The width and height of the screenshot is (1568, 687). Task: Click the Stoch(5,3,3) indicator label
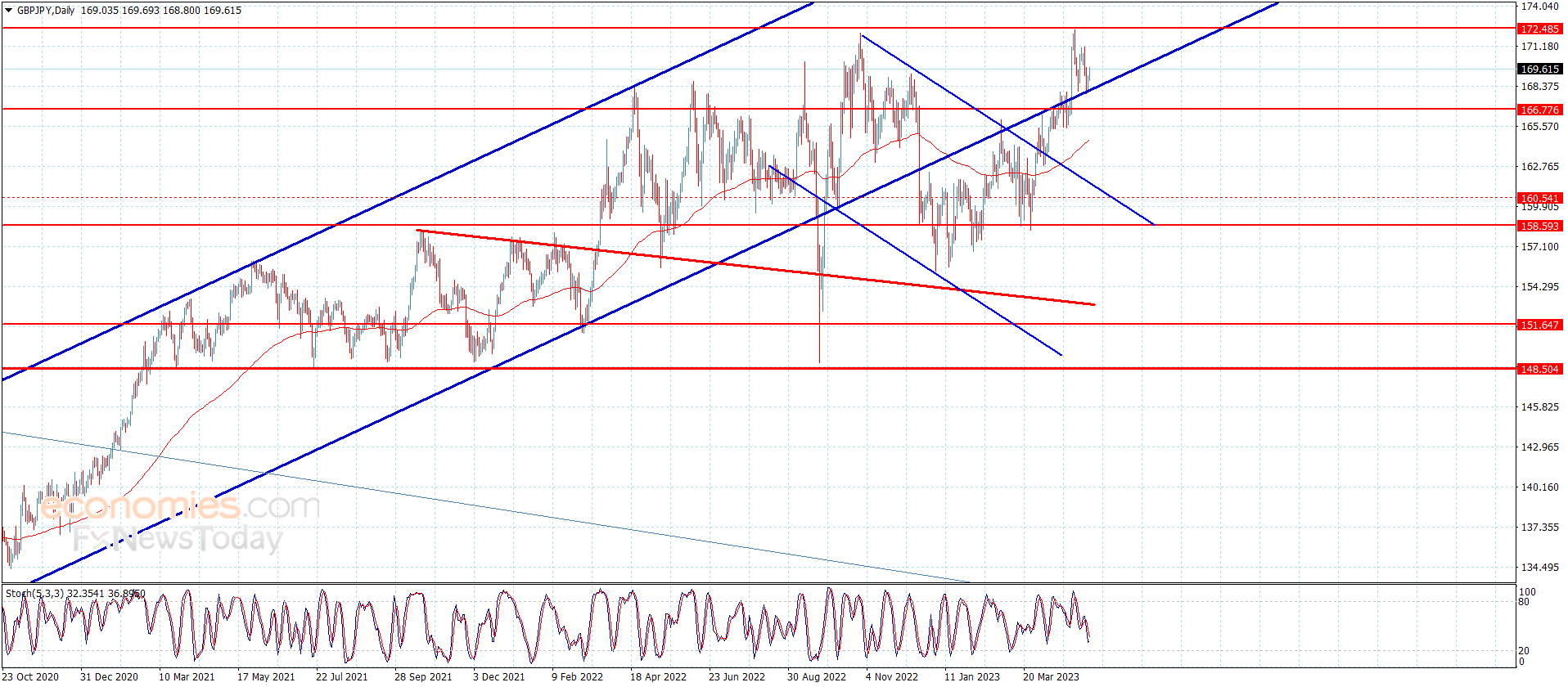tap(34, 593)
